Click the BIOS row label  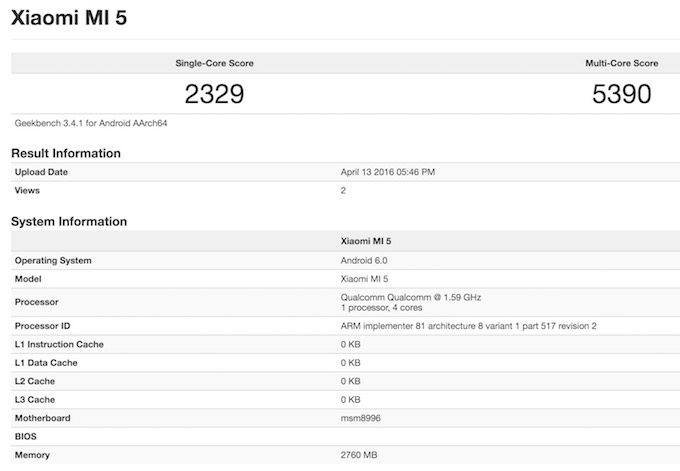click(26, 436)
